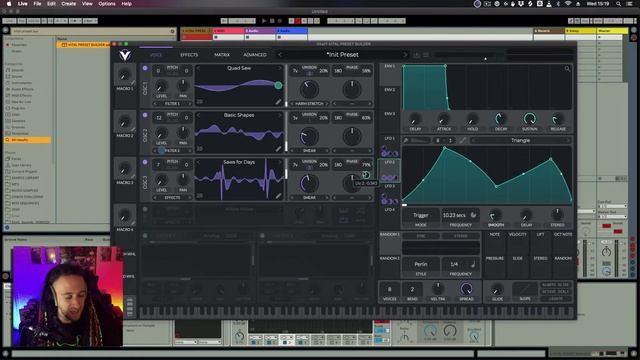The image size is (640, 360).
Task: Toggle OSC 2 power button
Action: [x=145, y=115]
